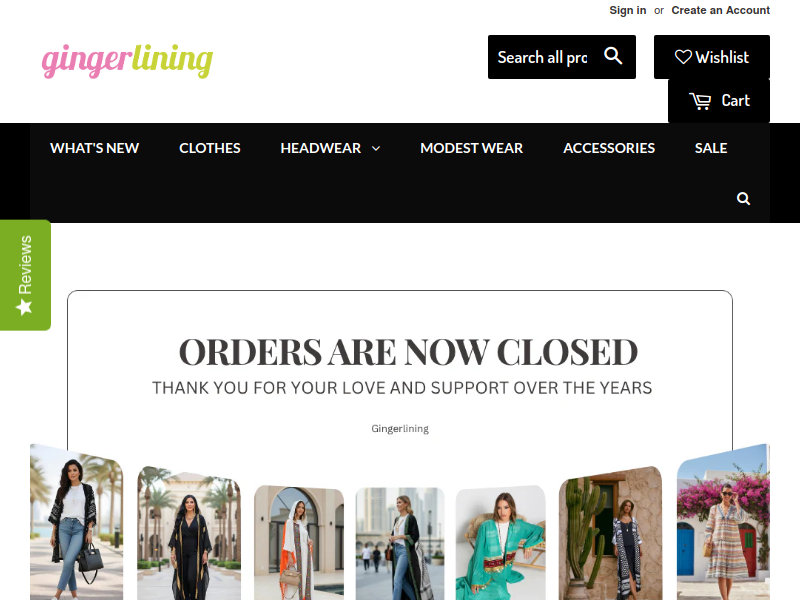Click the gingerlining logo
Viewport: 800px width, 600px height.
pos(127,61)
